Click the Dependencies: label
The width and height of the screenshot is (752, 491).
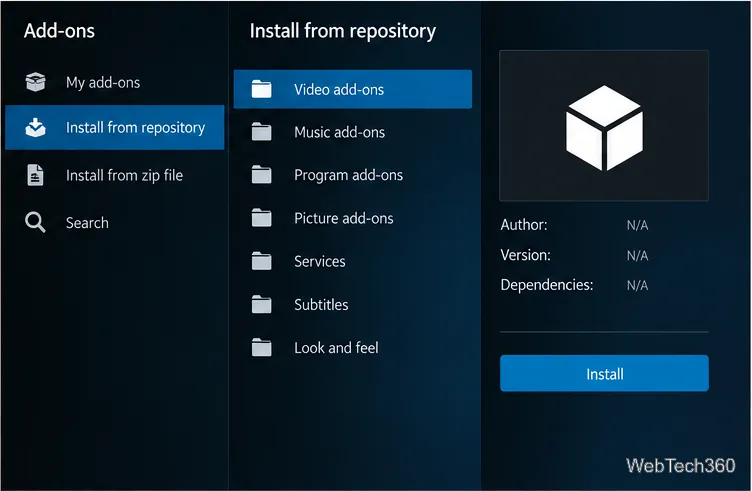pos(547,285)
